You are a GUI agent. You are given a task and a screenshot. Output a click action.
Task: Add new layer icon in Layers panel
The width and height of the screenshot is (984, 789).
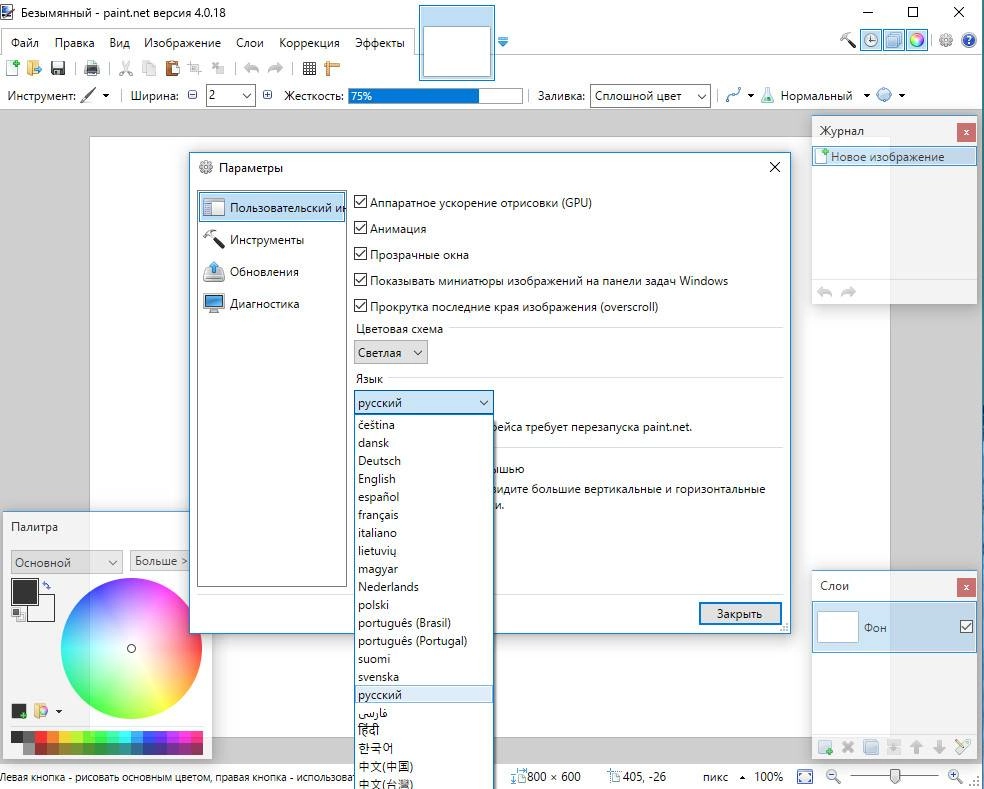coord(825,747)
